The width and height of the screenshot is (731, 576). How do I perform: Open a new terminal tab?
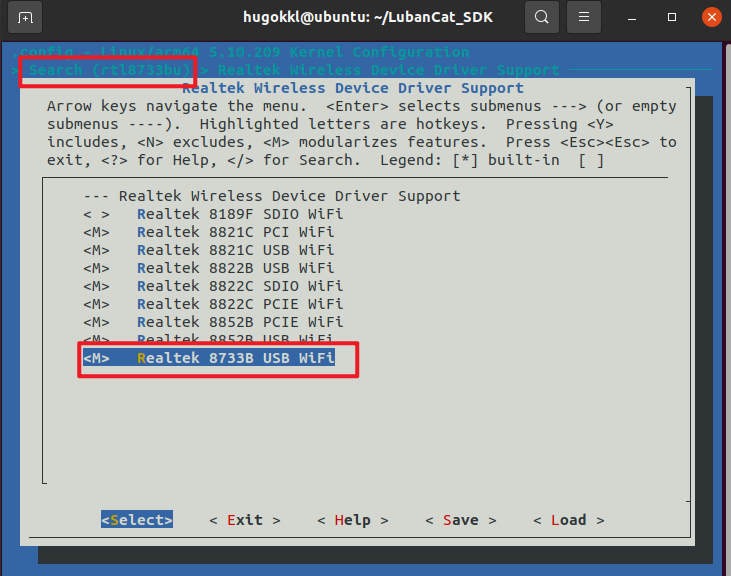pos(24,17)
